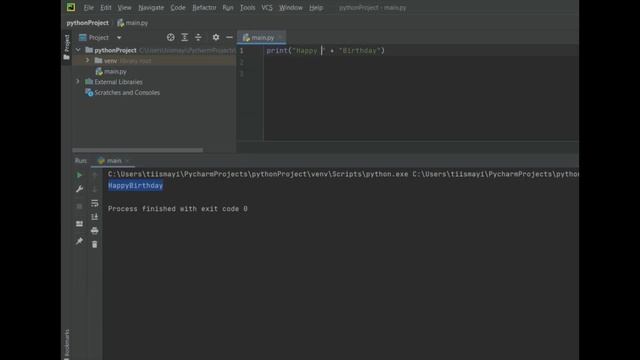The width and height of the screenshot is (640, 360).
Task: Click the python.exe command path line
Action: click(343, 174)
